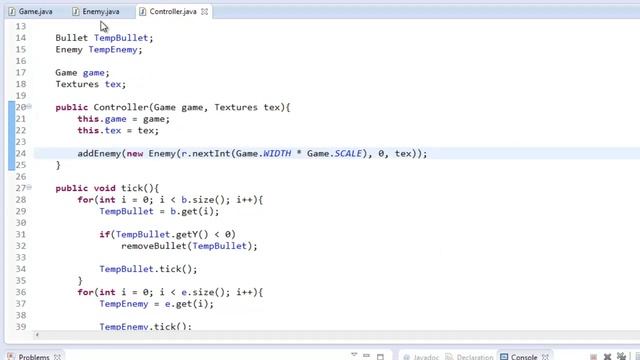Close the Console view
Image resolution: width=640 pixels, height=360 pixels.
pos(546,357)
